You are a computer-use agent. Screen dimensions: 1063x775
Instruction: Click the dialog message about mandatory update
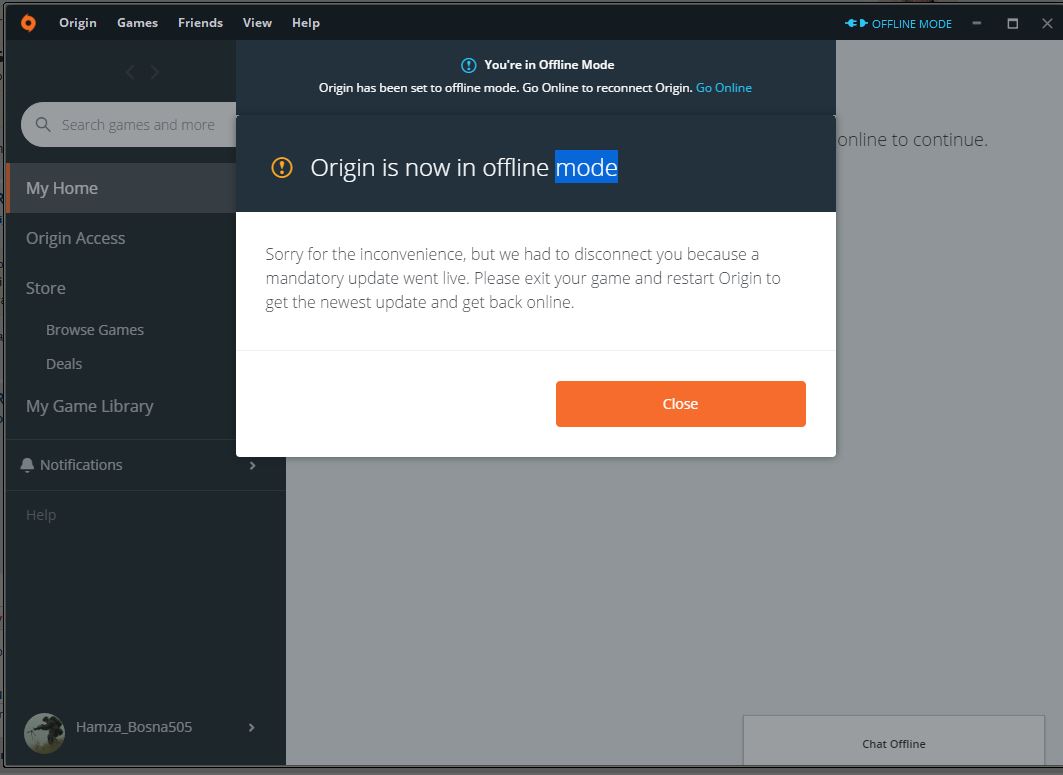pos(523,278)
